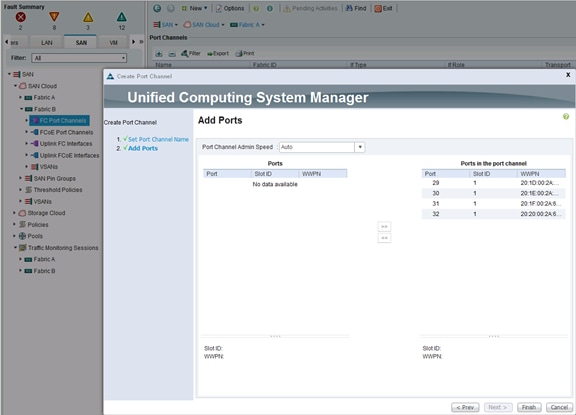Select SAN Pin Groups tree item

pos(54,178)
